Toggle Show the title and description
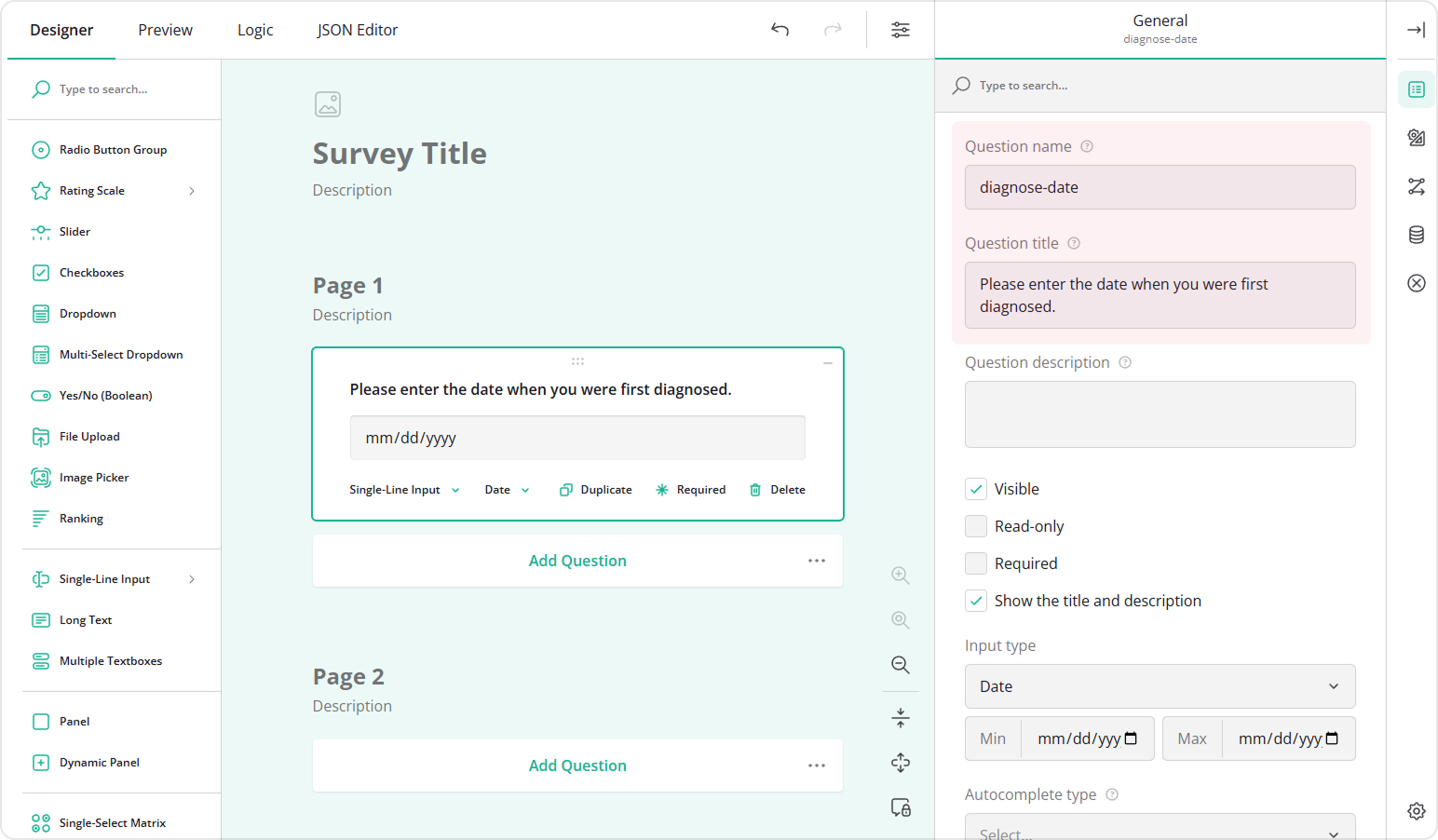Screen dimensions: 1438x840 pos(976,601)
